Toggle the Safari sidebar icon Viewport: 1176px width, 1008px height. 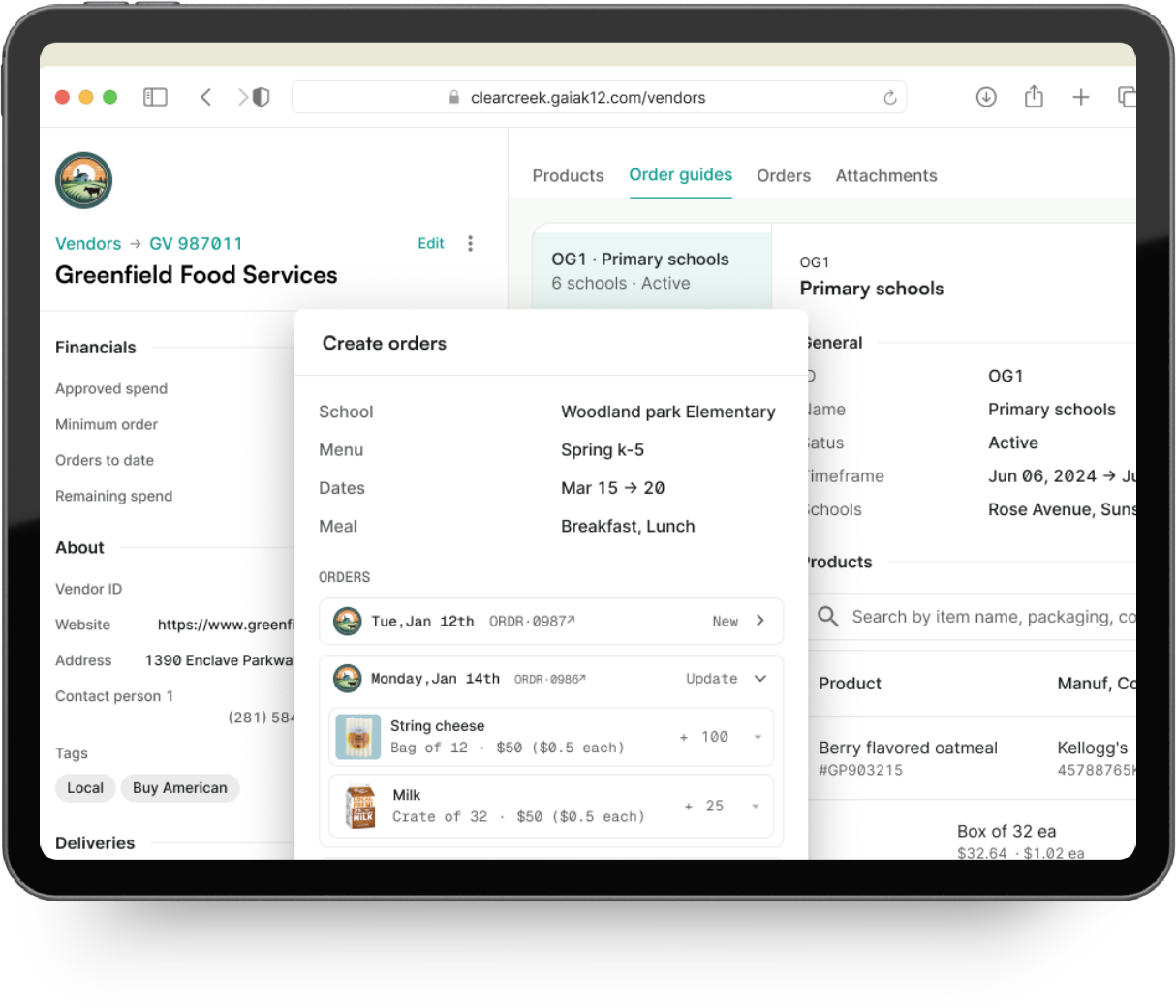(x=155, y=97)
